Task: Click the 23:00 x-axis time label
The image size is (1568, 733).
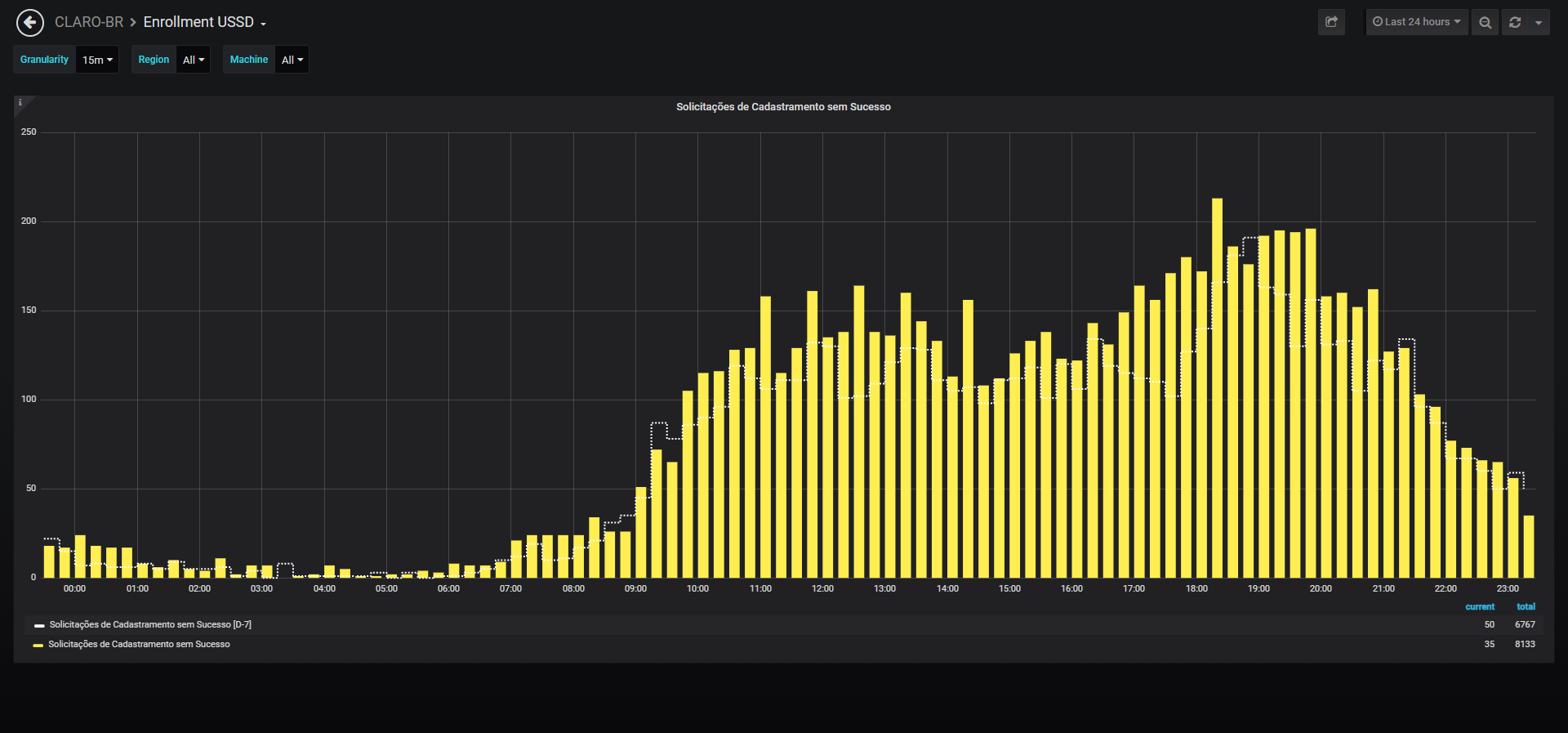Action: 1508,588
